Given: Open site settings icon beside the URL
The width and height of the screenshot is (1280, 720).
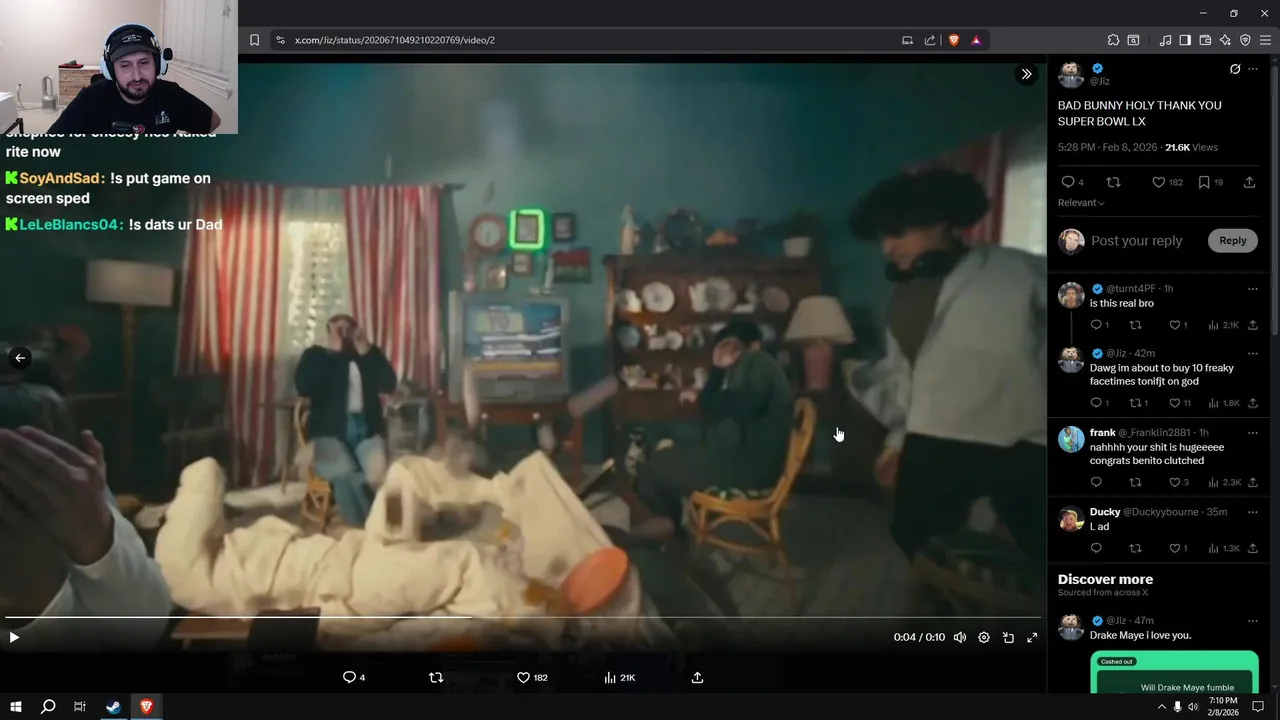Looking at the screenshot, I should coord(280,40).
